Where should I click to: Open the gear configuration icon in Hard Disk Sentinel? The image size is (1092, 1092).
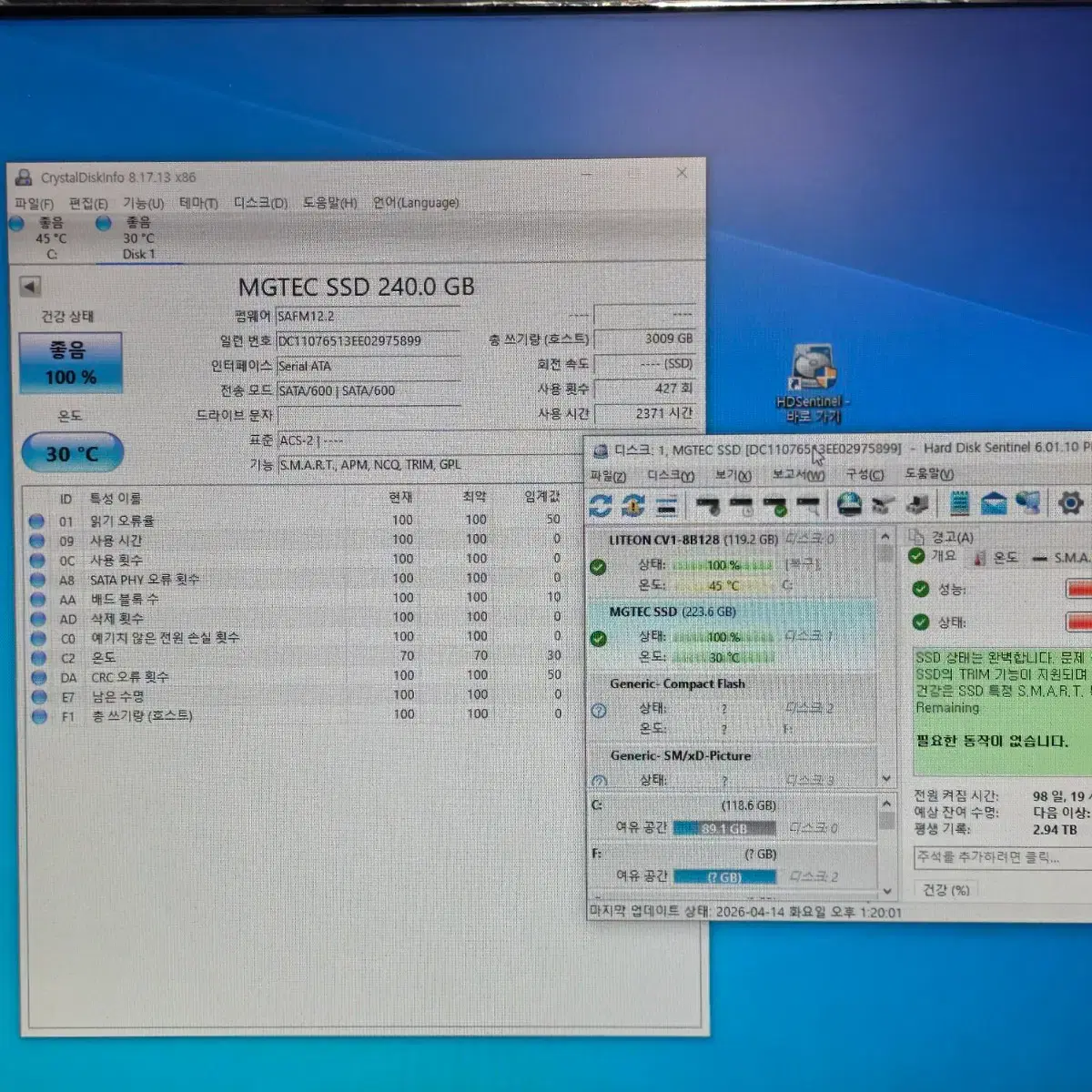click(1070, 502)
